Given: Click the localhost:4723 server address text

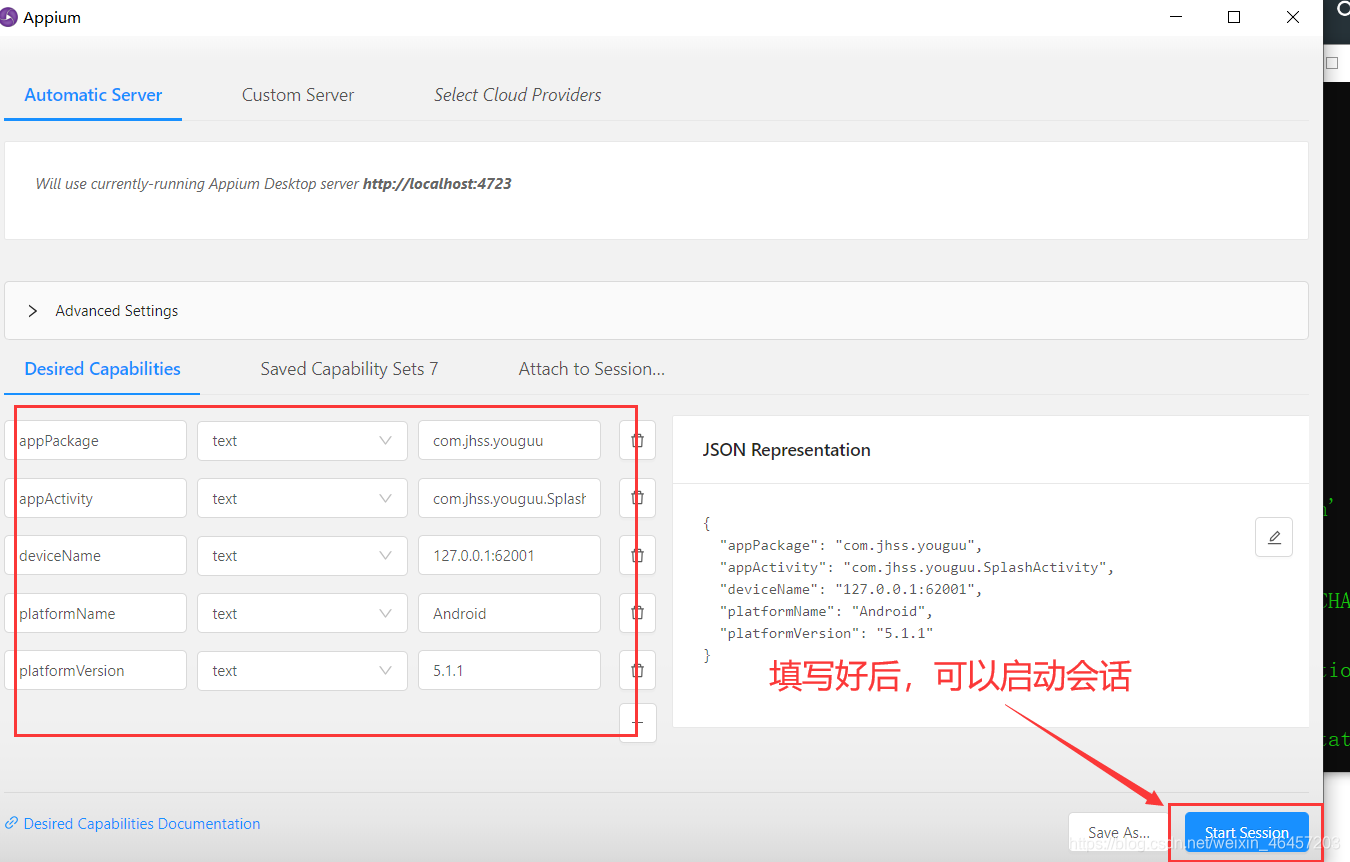Looking at the screenshot, I should click(x=437, y=184).
